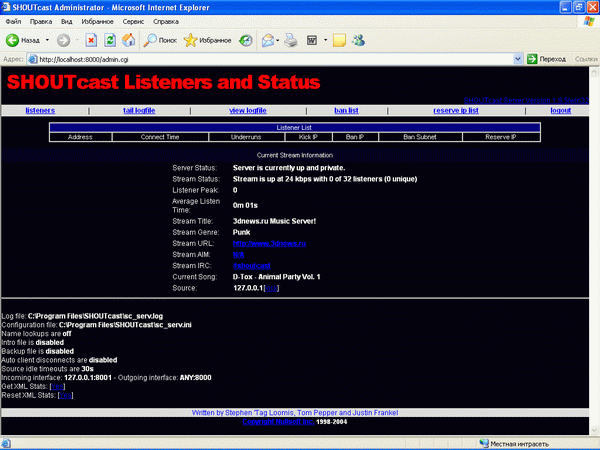The image size is (600, 450).
Task: Open the Messenger people icon
Action: [x=359, y=40]
